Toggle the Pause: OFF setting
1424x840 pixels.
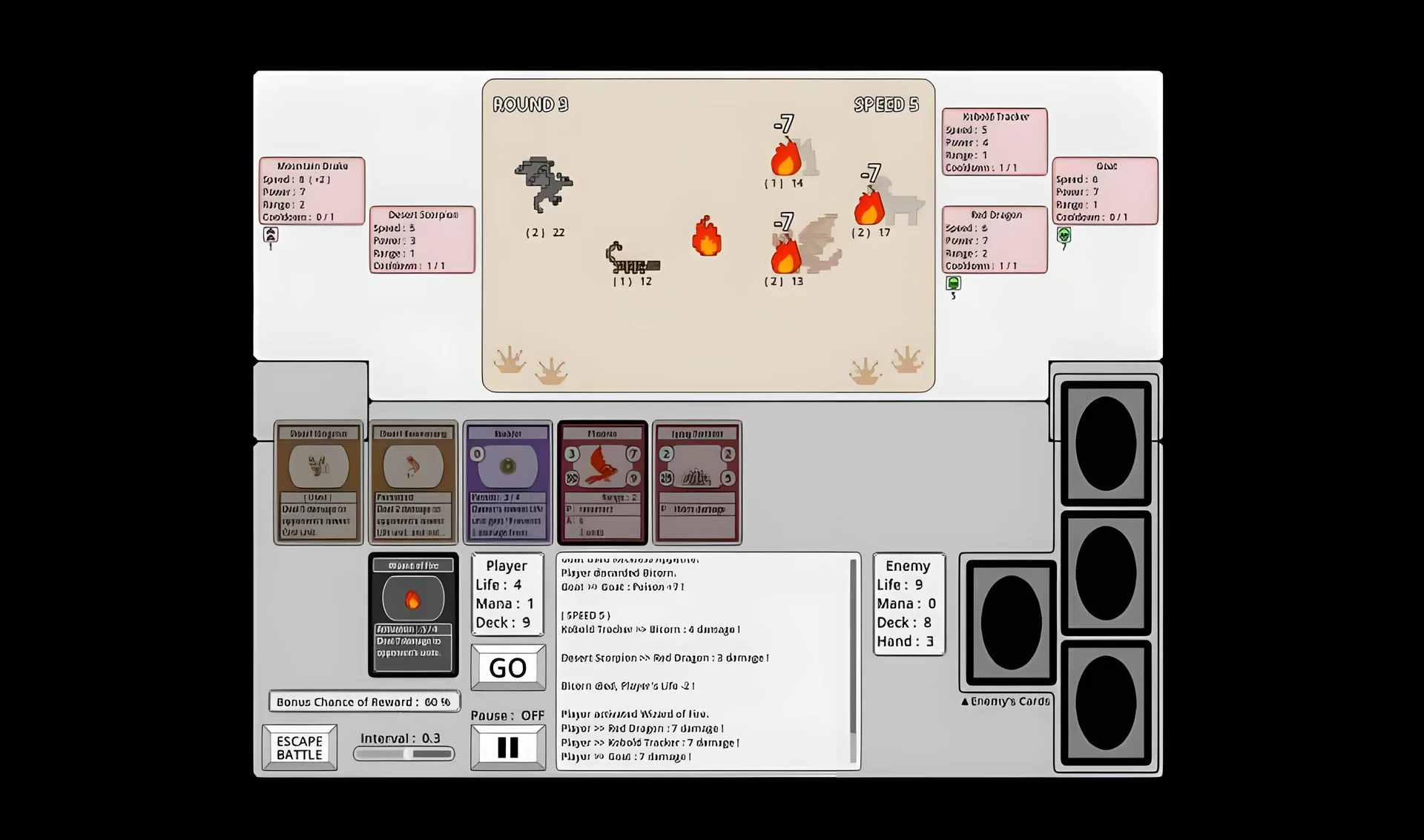[x=508, y=747]
